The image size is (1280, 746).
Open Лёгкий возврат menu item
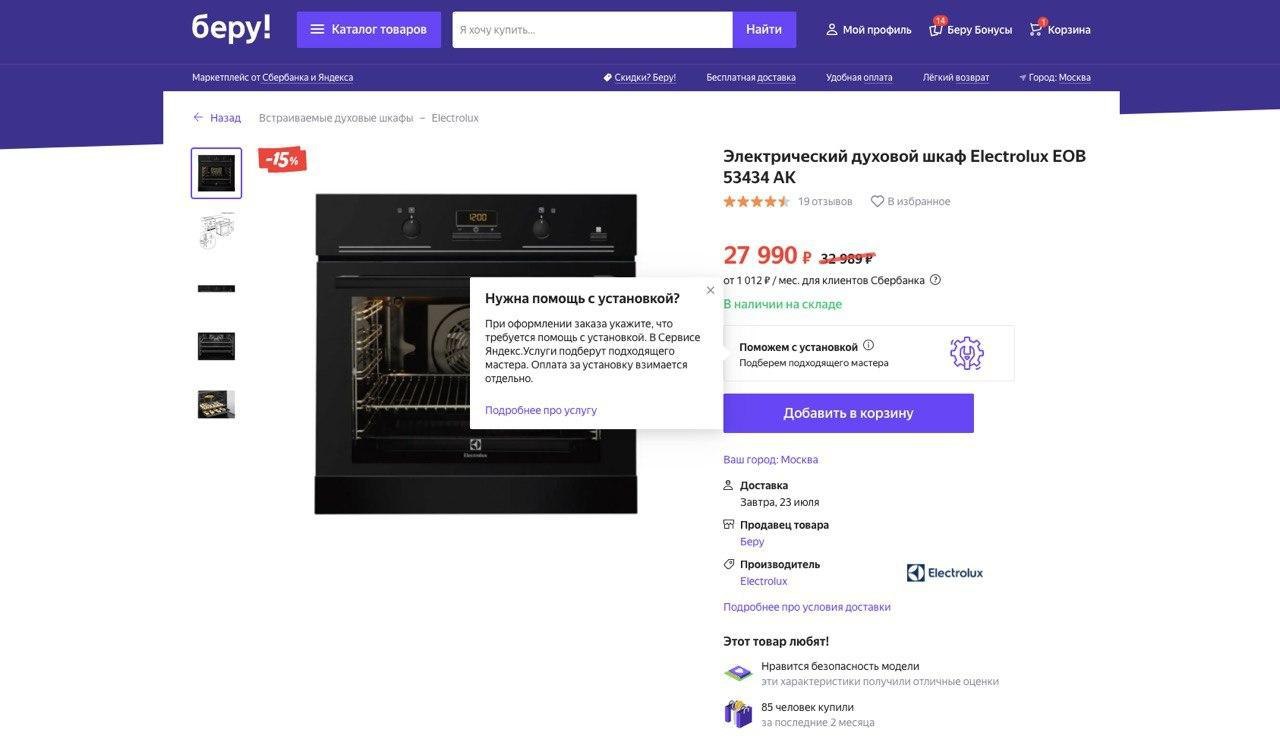click(x=956, y=77)
